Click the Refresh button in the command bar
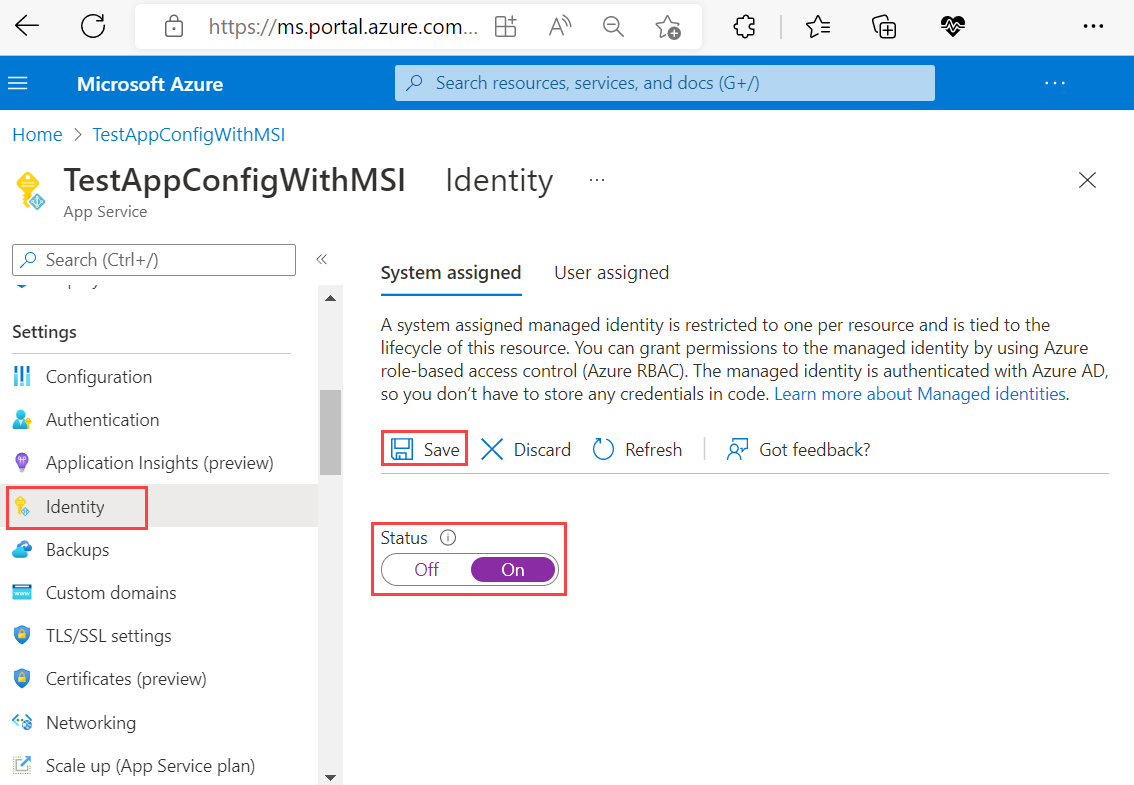Screen dimensions: 1134x785 (x=637, y=449)
